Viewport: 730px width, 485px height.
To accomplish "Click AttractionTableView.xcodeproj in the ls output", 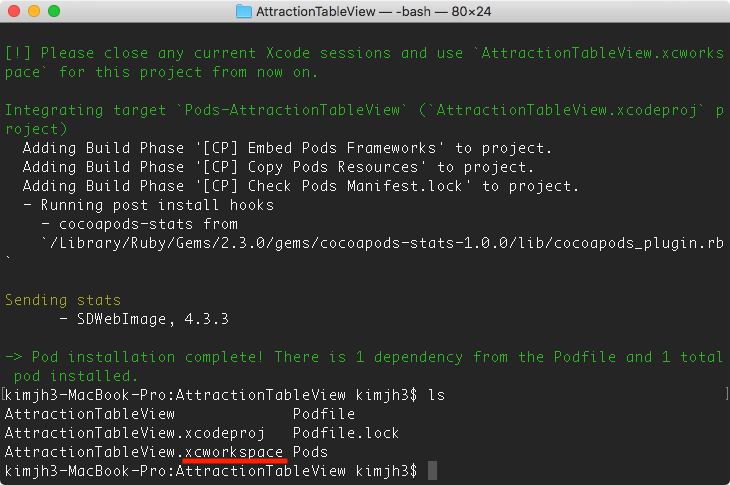I will (x=136, y=433).
